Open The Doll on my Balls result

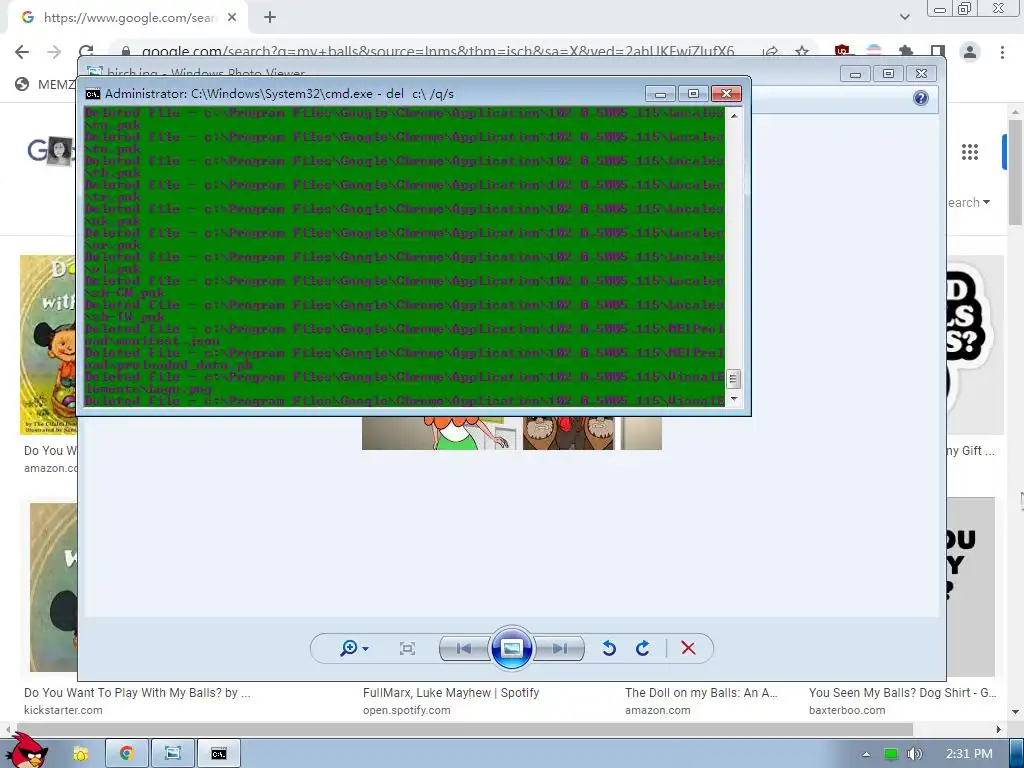pos(701,693)
